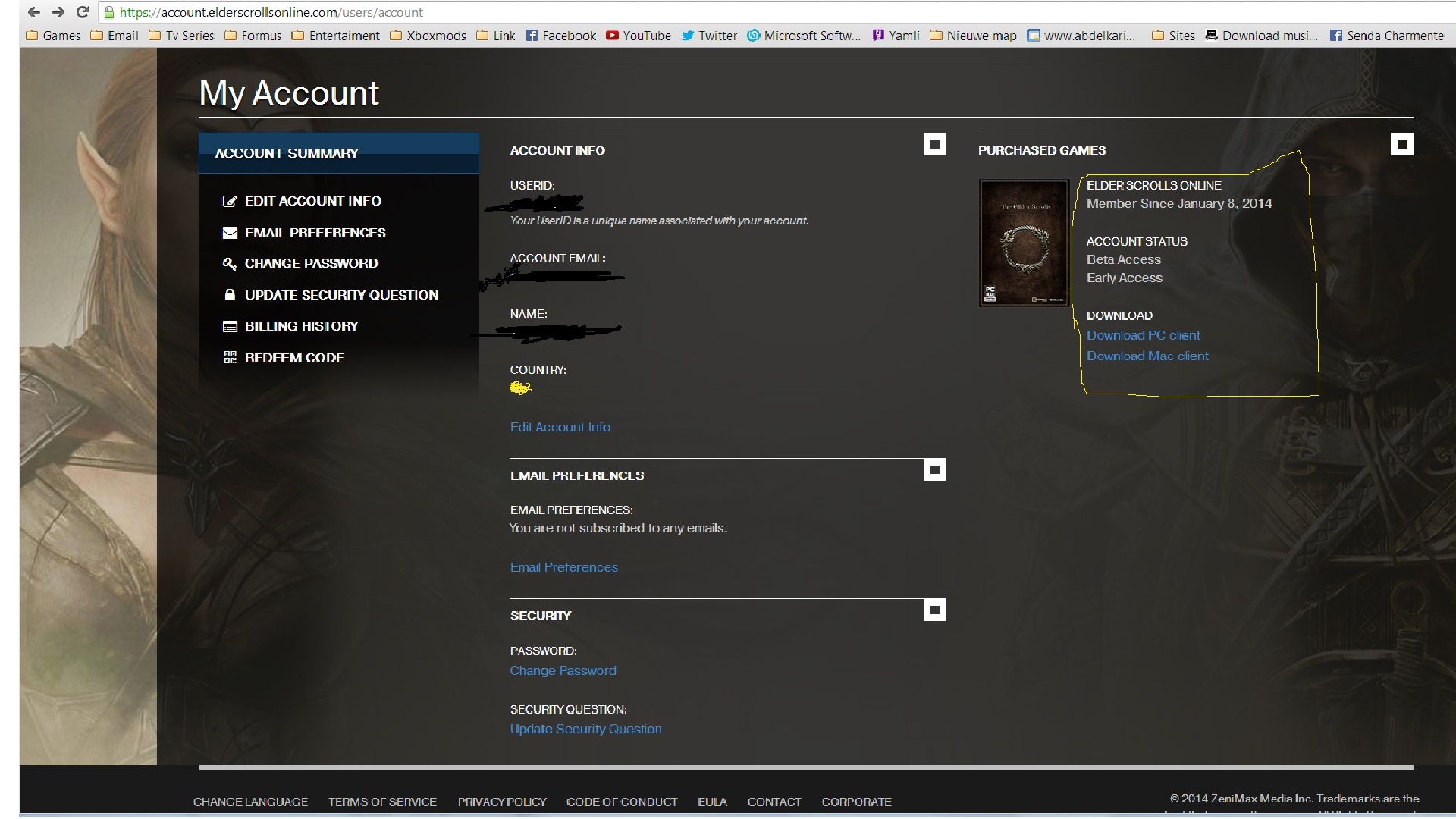The image size is (1456, 819).
Task: Click the Update Security Question lock icon
Action: click(229, 295)
